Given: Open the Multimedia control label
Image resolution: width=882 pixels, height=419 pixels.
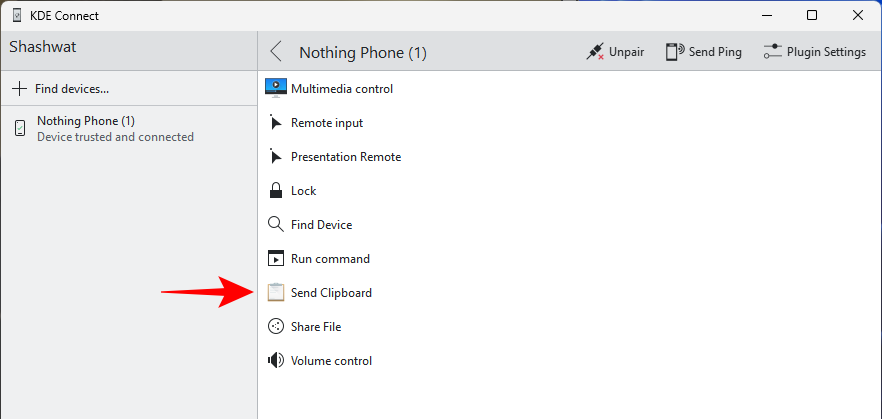Looking at the screenshot, I should (x=342, y=89).
